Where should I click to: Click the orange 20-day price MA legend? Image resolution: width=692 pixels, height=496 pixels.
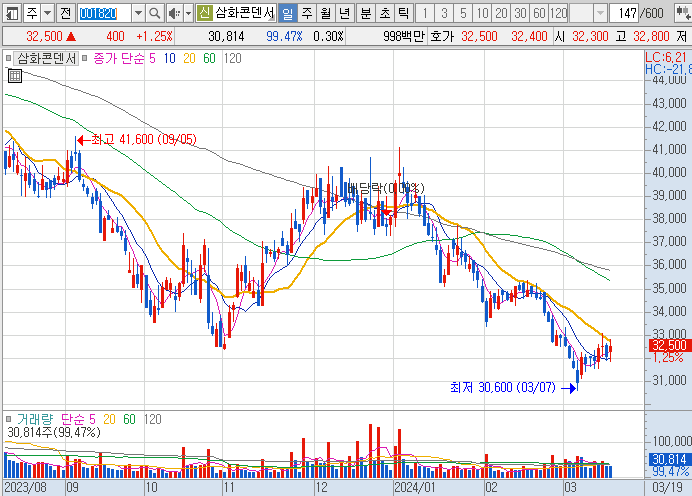189,58
